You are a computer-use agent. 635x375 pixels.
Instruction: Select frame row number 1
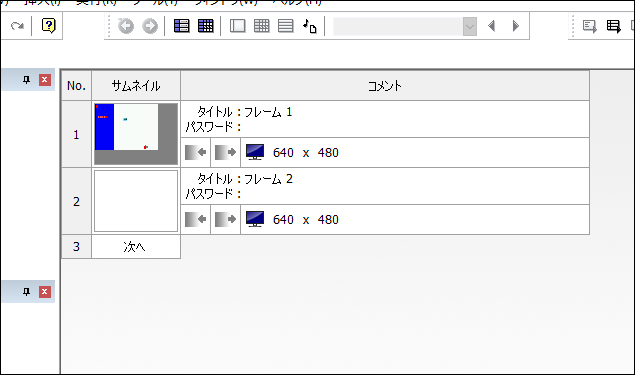pos(77,134)
